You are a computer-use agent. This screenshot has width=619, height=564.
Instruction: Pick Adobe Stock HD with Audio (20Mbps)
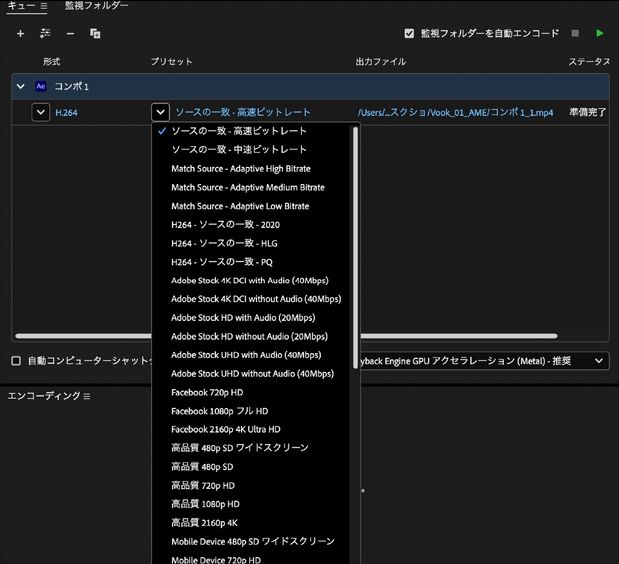click(x=252, y=318)
